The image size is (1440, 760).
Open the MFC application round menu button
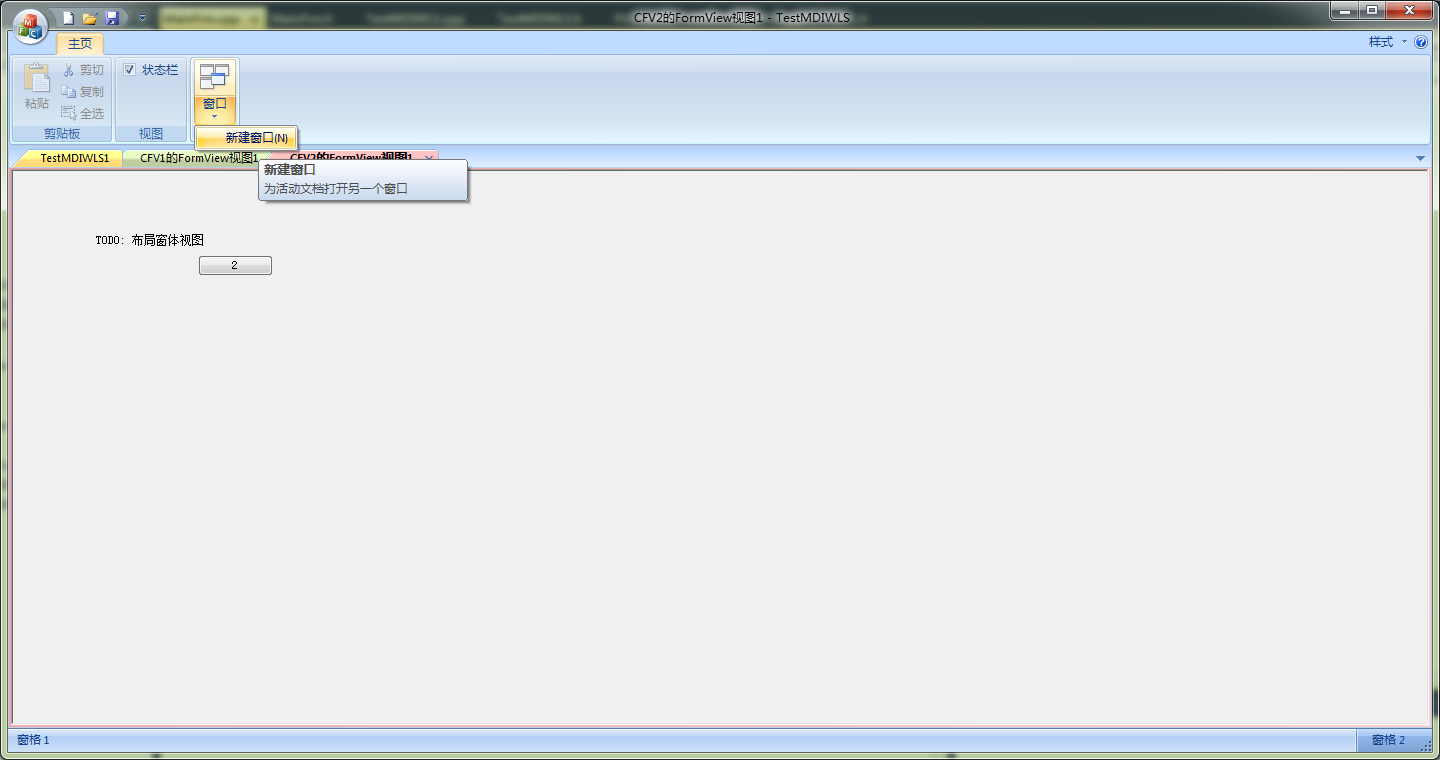click(30, 25)
